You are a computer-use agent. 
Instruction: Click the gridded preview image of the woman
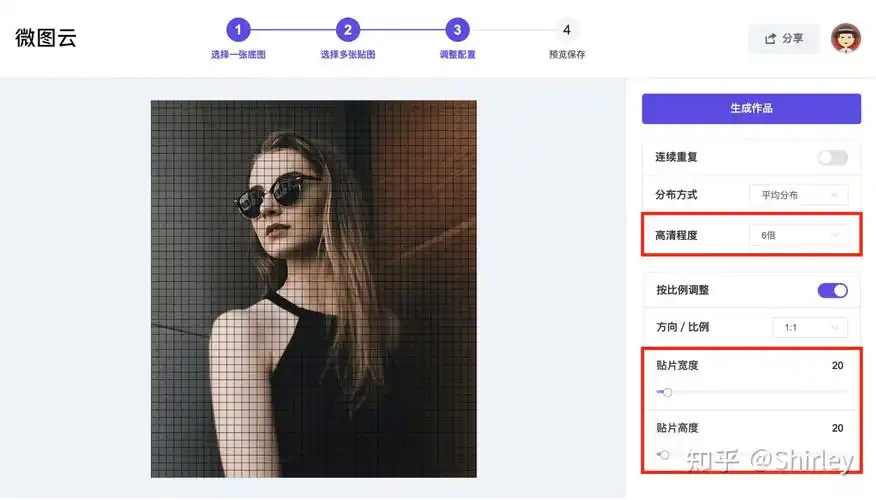pos(313,289)
